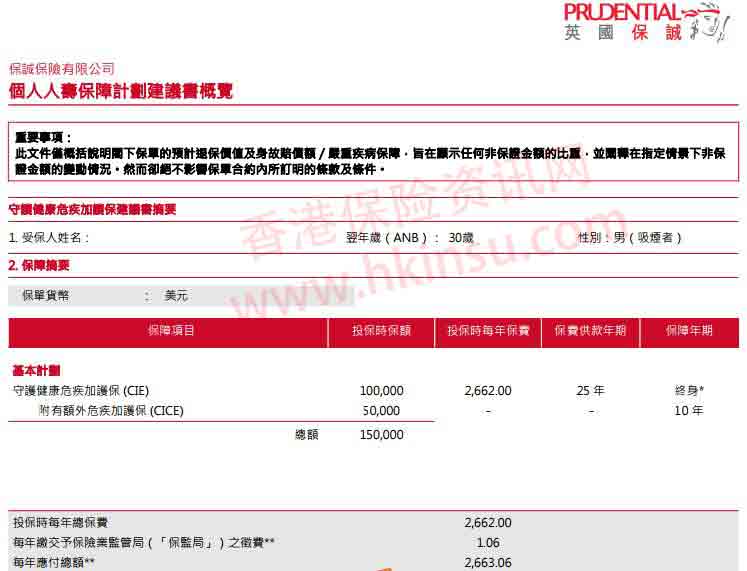Click the sum insured value 50,000
This screenshot has width=747, height=571.
click(x=382, y=411)
